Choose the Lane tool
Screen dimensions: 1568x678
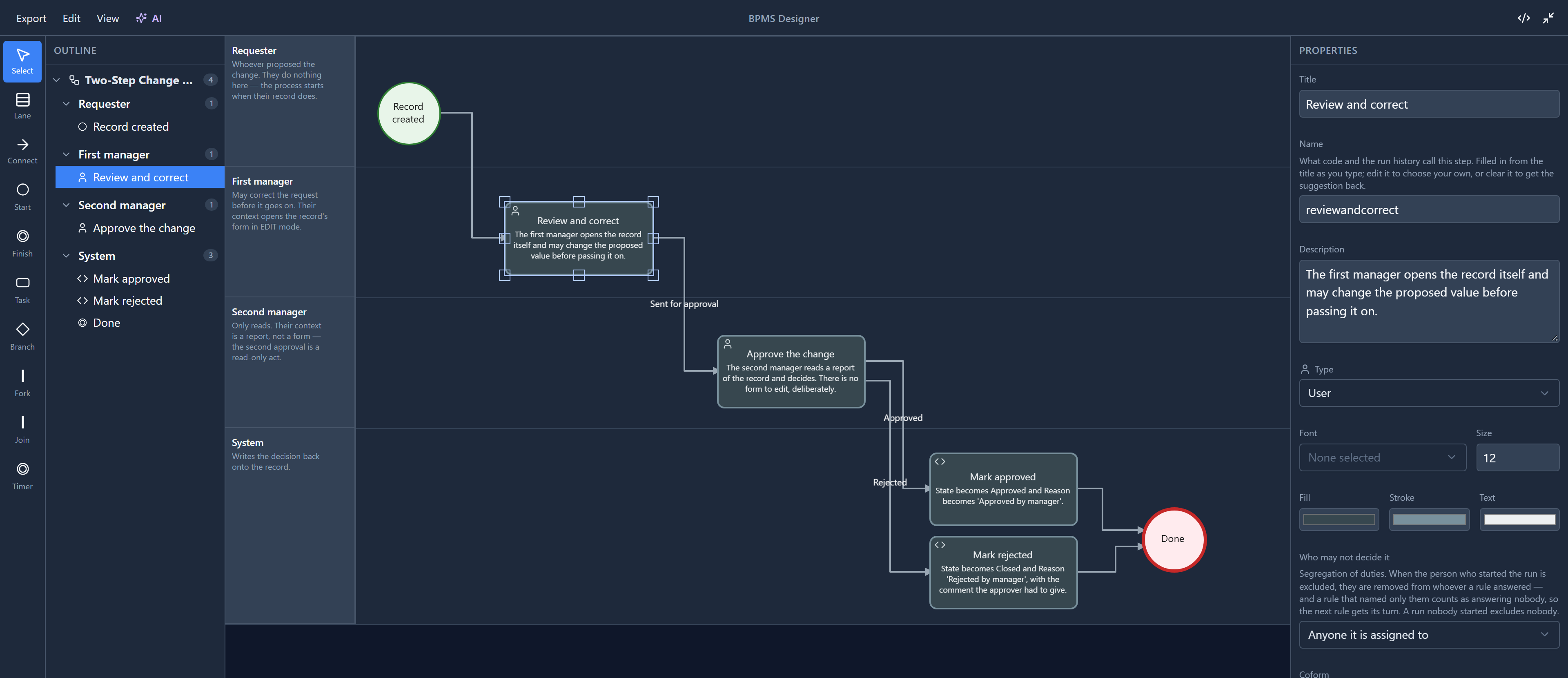22,107
